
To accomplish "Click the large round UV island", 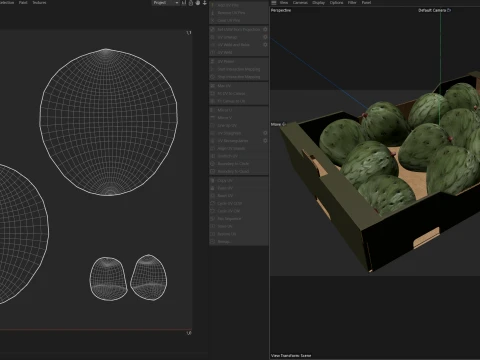I will (x=108, y=122).
